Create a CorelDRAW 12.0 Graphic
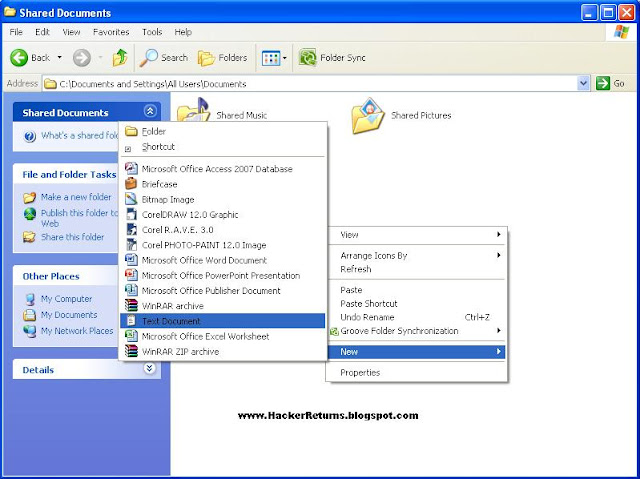 [x=223, y=215]
